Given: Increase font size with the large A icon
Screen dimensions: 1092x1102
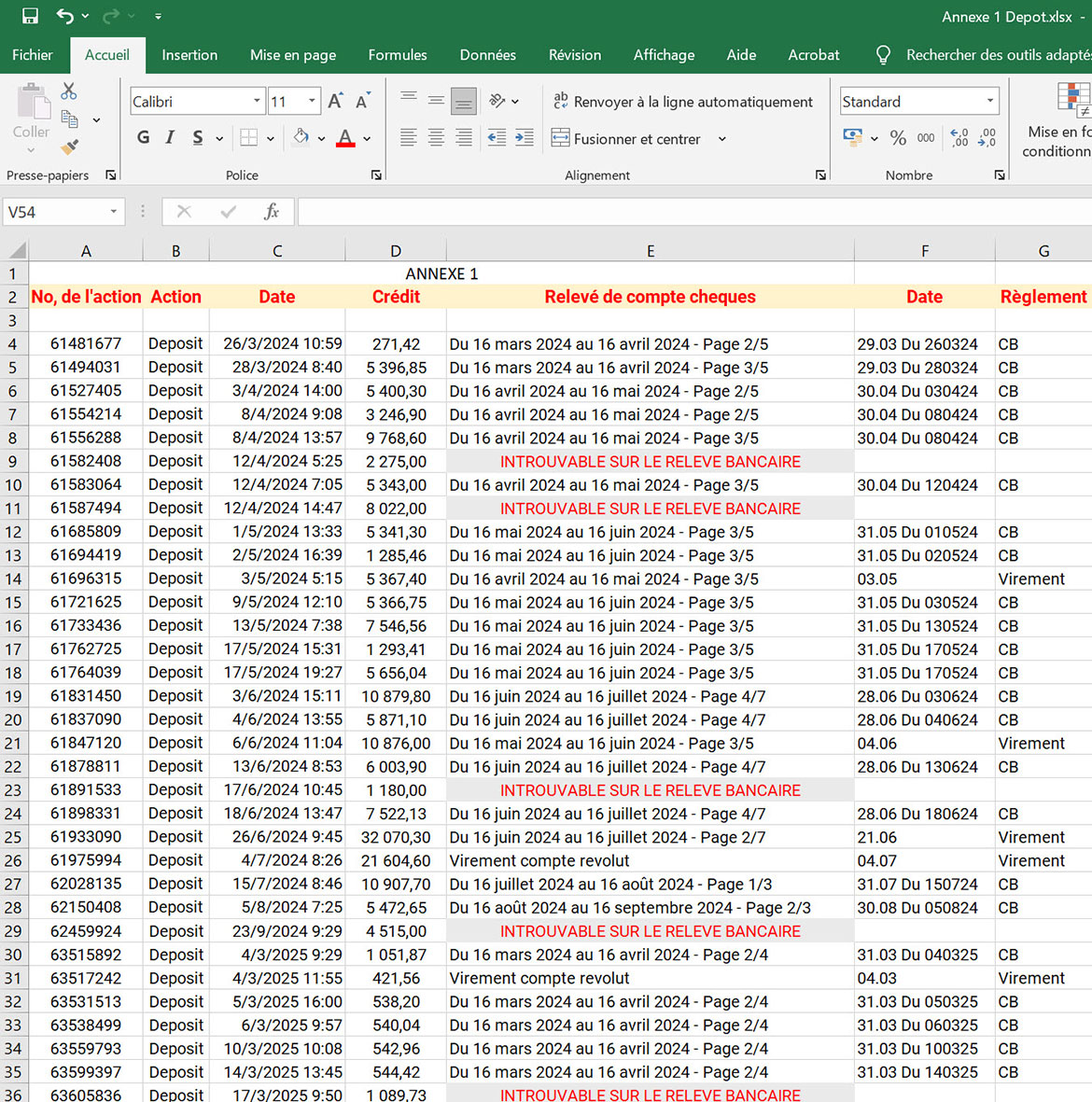Looking at the screenshot, I should coord(335,101).
